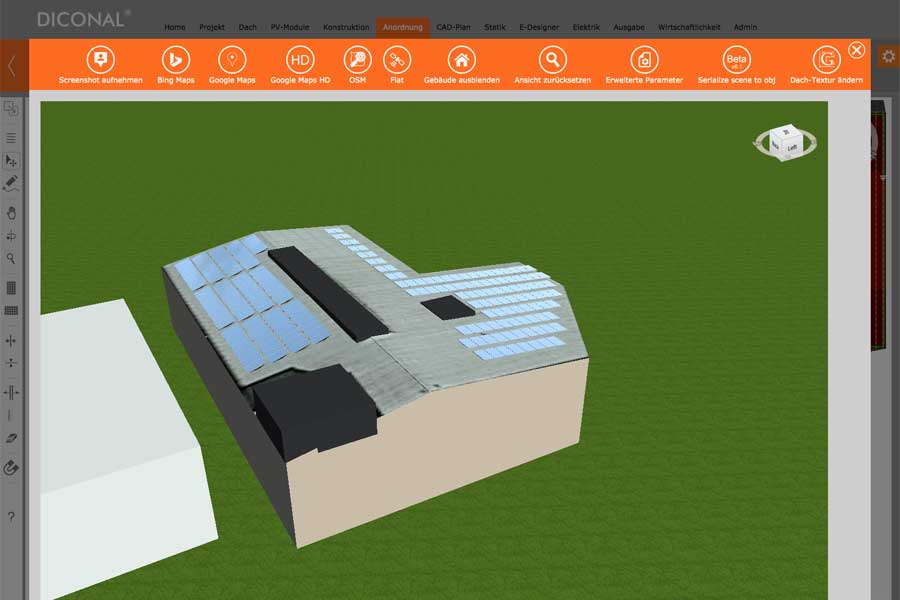This screenshot has height=600, width=900.
Task: Open Erweiterte Parameter settings
Action: point(644,59)
